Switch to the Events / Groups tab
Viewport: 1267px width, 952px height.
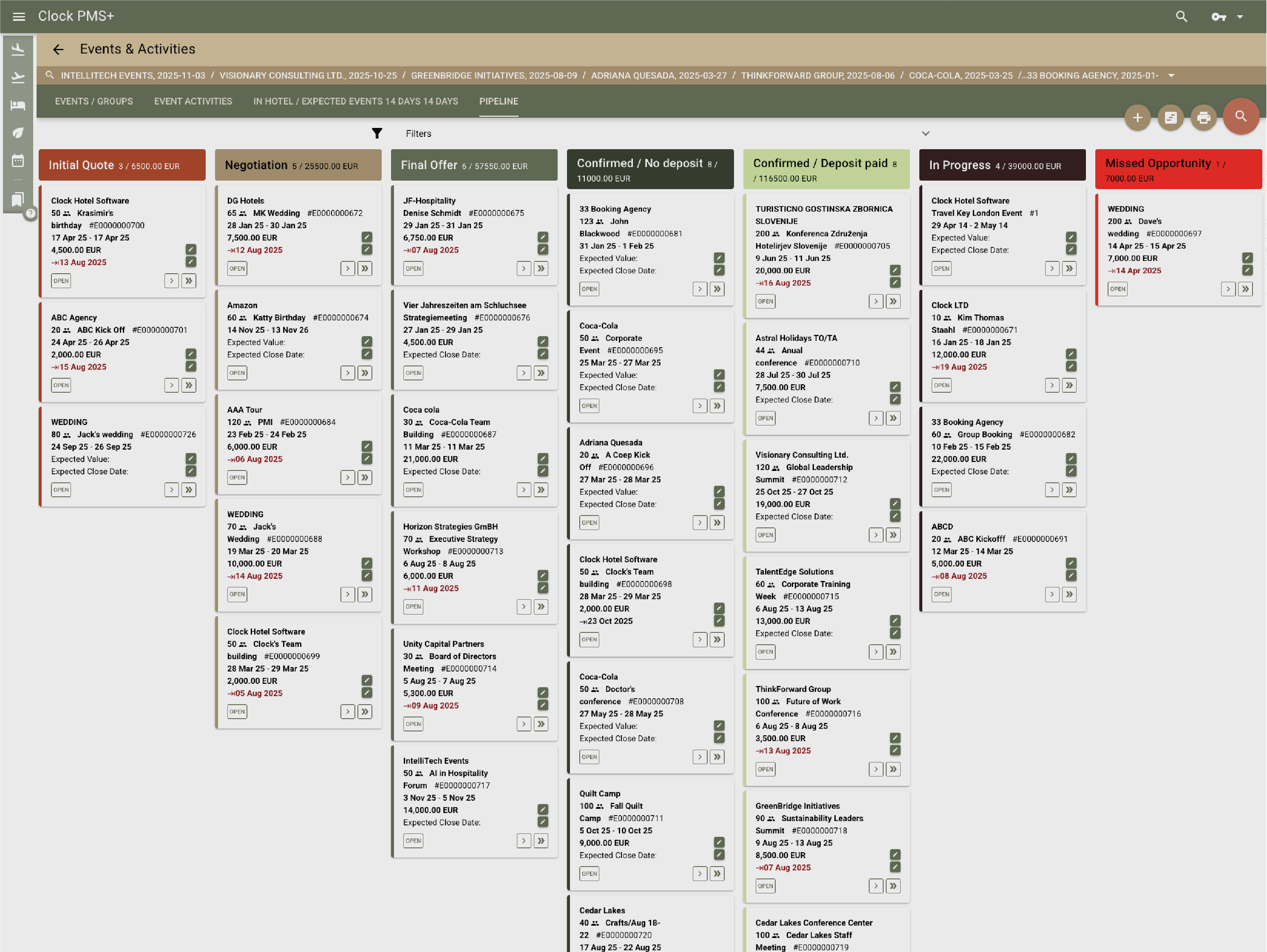point(94,102)
